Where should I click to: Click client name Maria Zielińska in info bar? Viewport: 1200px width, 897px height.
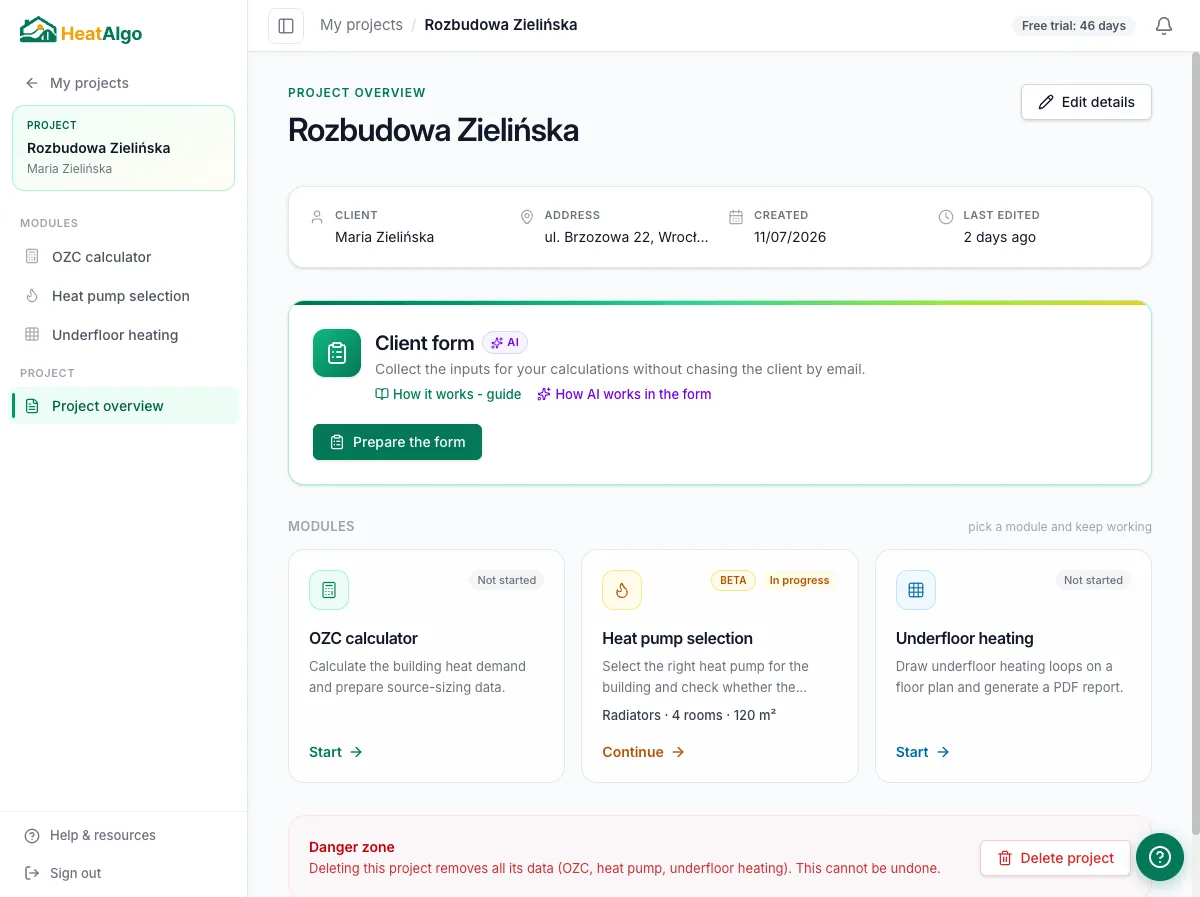pos(385,237)
